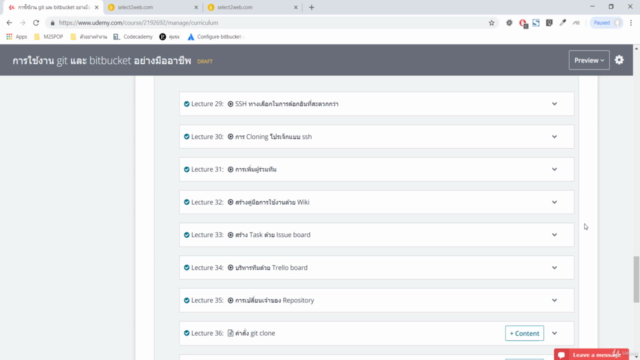Click Lecture 34 published check icon
Screen dimensions: 640x360
[x=187, y=268]
